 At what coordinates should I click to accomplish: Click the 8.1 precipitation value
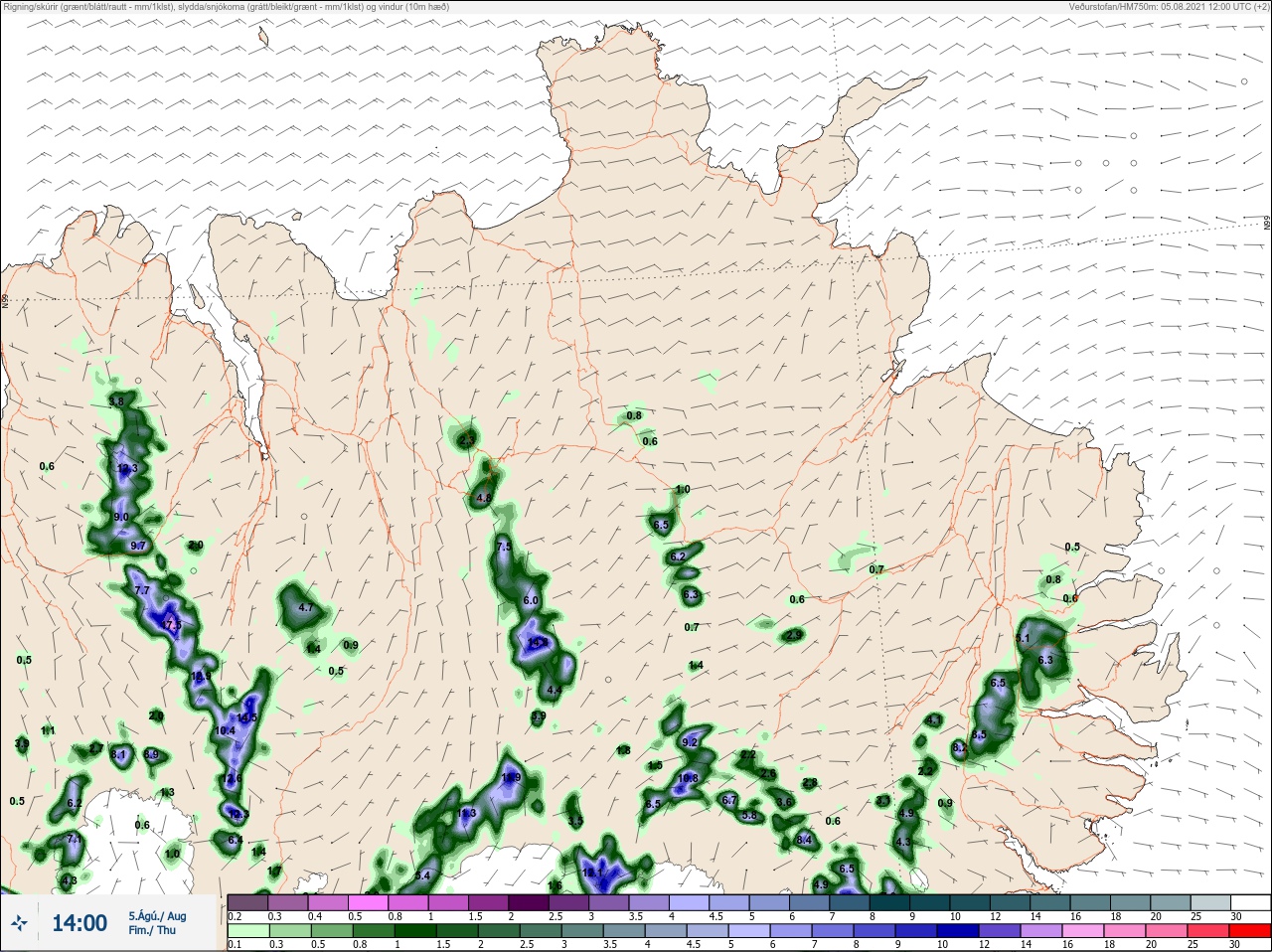tap(119, 755)
